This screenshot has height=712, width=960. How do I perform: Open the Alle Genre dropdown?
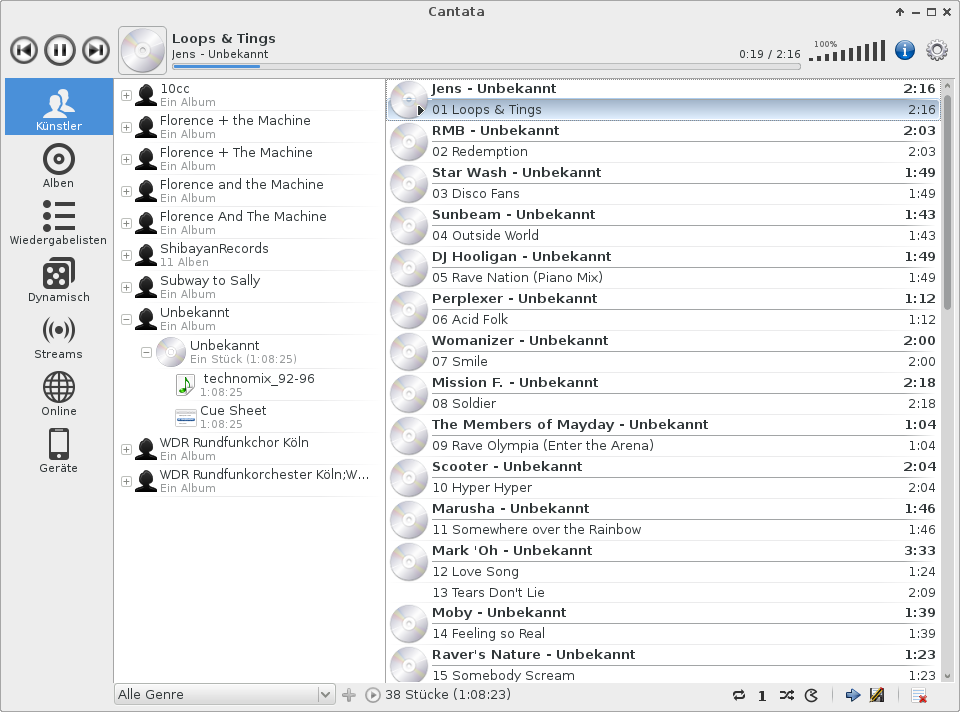(x=225, y=695)
